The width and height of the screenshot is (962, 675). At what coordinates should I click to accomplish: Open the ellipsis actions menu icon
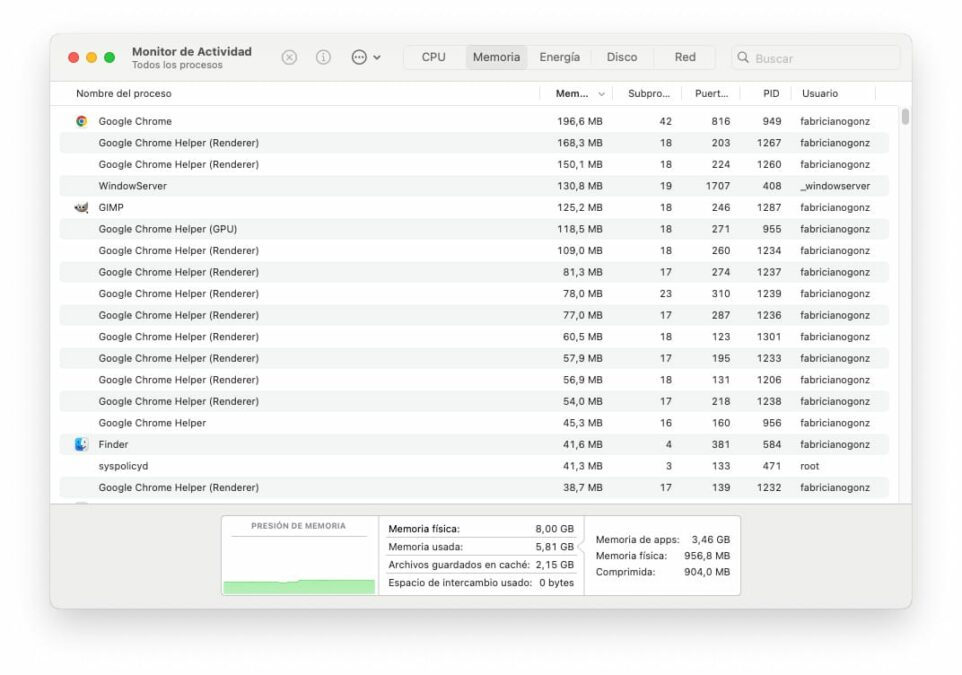click(359, 58)
